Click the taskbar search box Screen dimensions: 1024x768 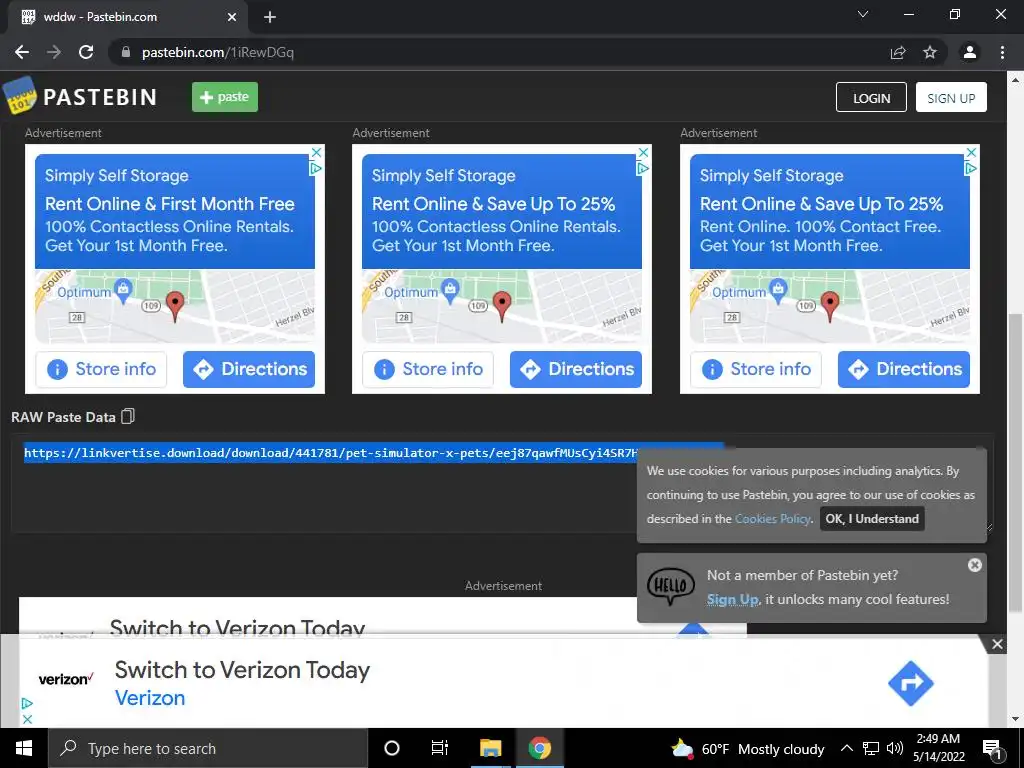point(208,748)
